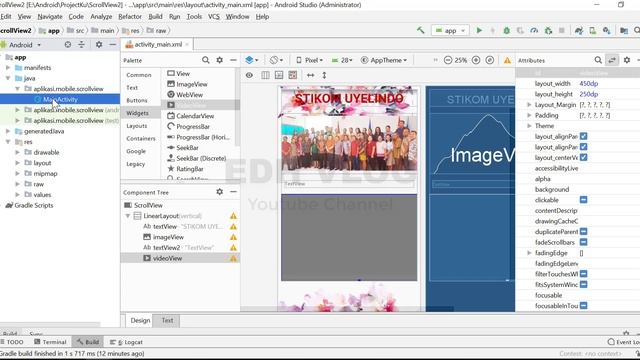Click warning icon next to videoView
This screenshot has width=640, height=360.
[x=233, y=258]
